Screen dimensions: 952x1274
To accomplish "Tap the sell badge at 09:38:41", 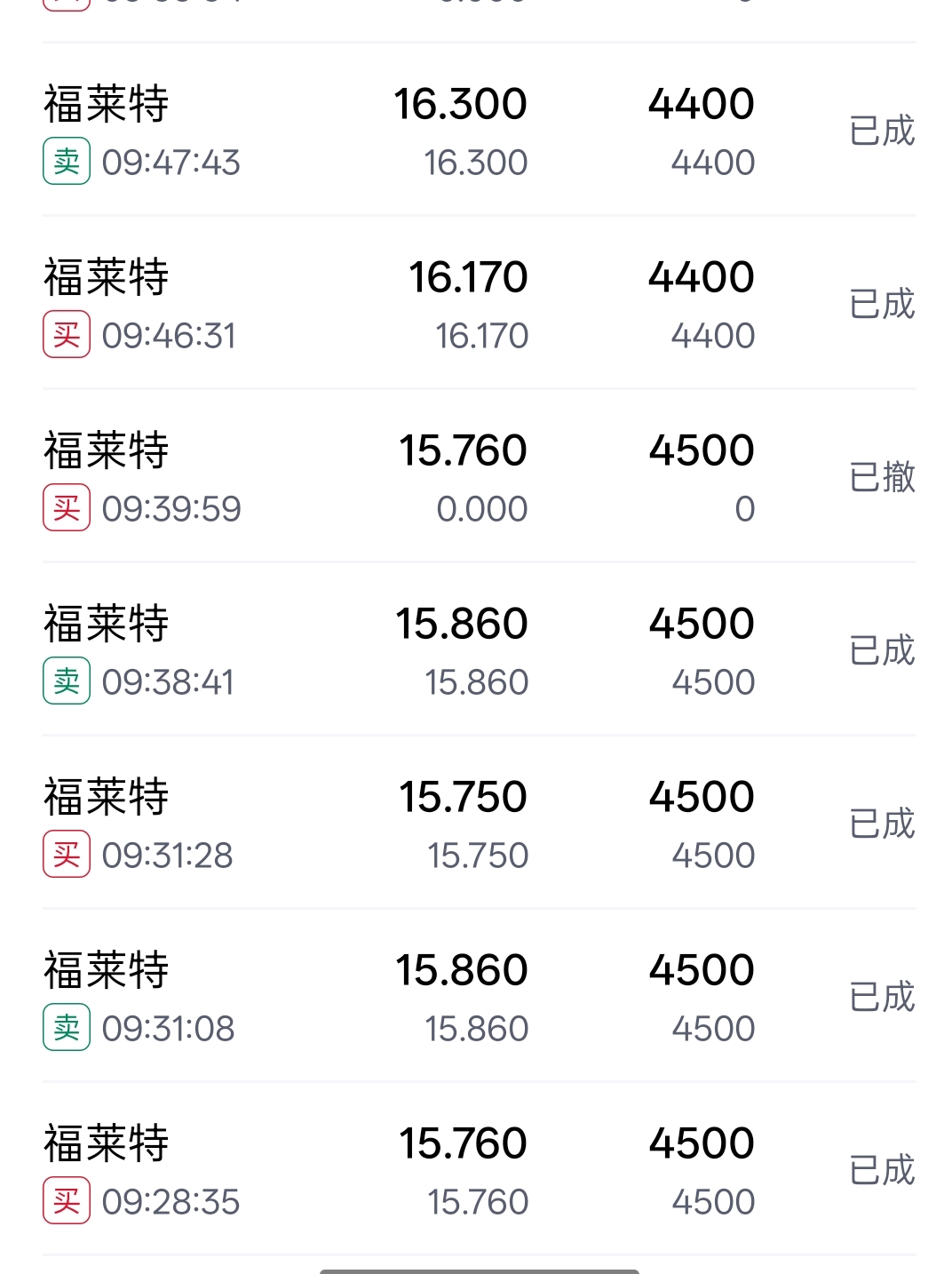I will point(67,681).
